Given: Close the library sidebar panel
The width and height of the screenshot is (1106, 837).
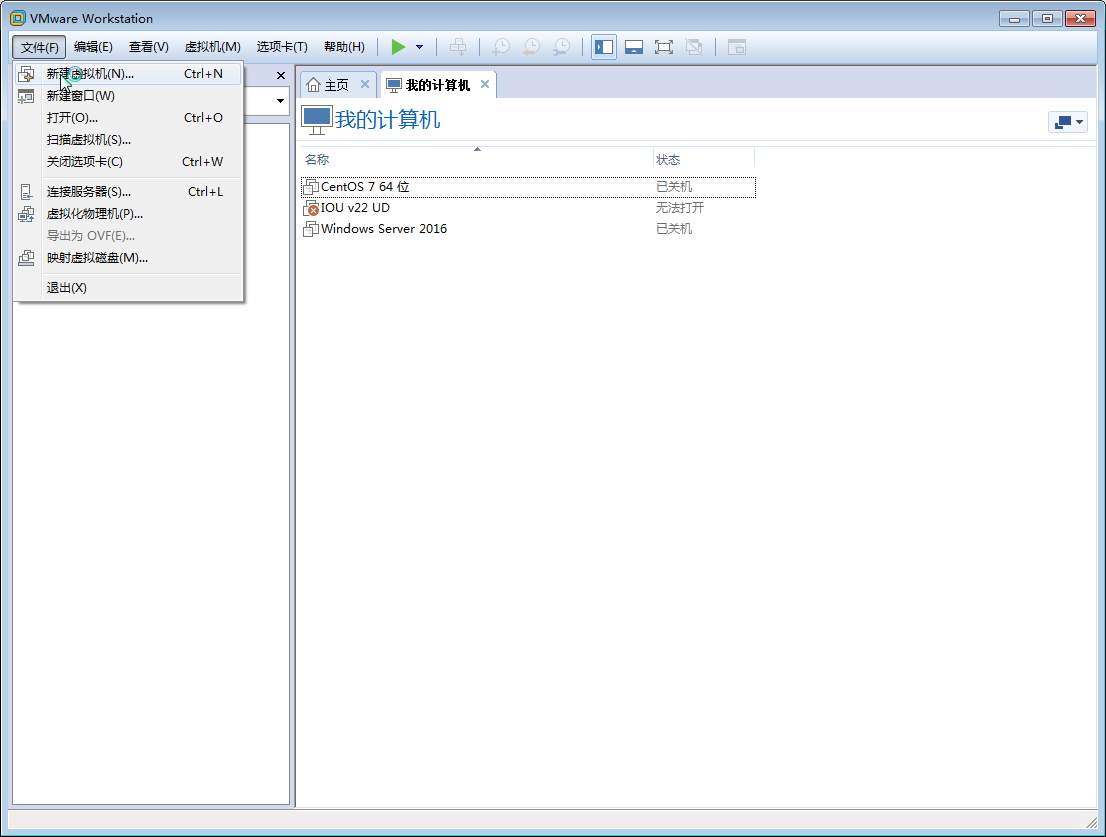Looking at the screenshot, I should pyautogui.click(x=281, y=75).
